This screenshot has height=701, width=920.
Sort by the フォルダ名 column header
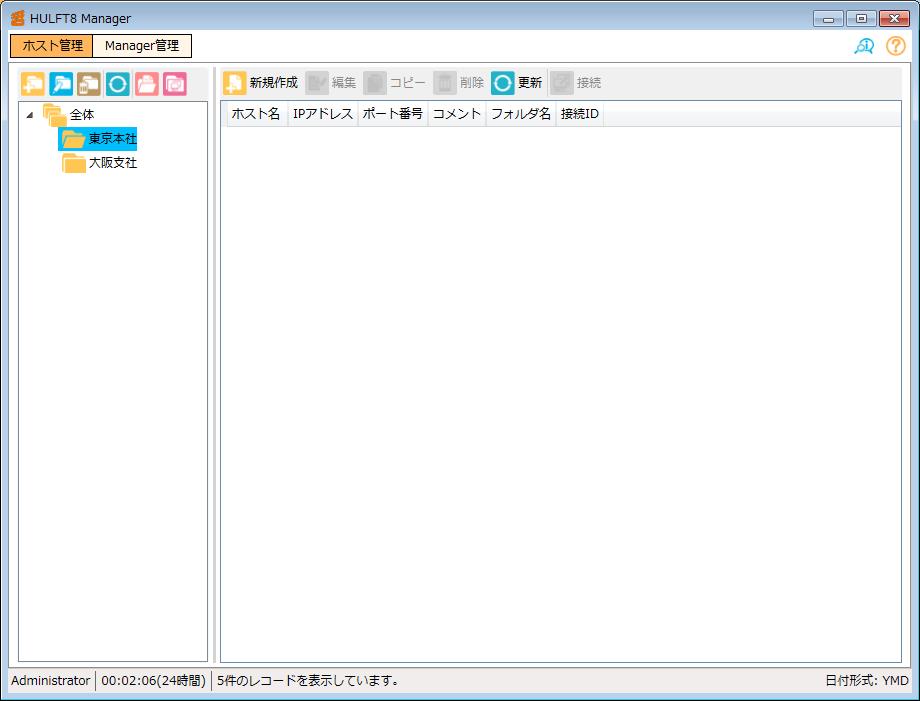(x=520, y=113)
